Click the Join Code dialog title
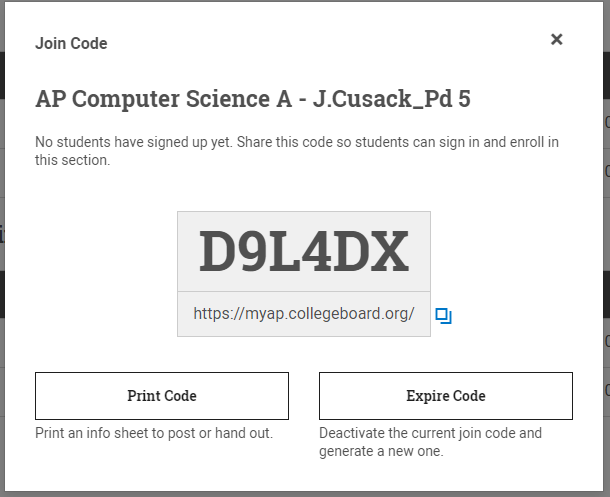Image resolution: width=610 pixels, height=497 pixels. (x=71, y=44)
